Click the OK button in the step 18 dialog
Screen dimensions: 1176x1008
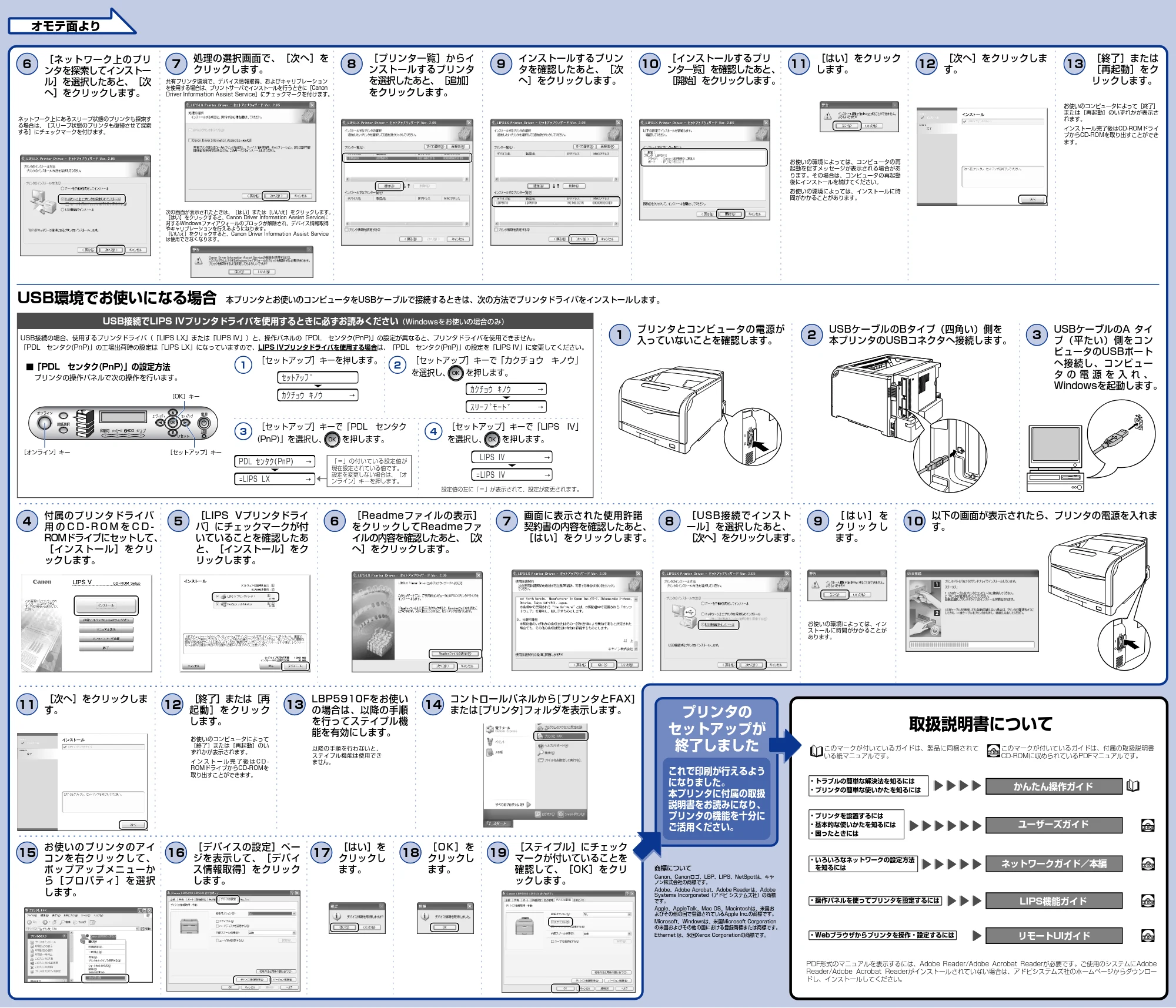point(444,927)
